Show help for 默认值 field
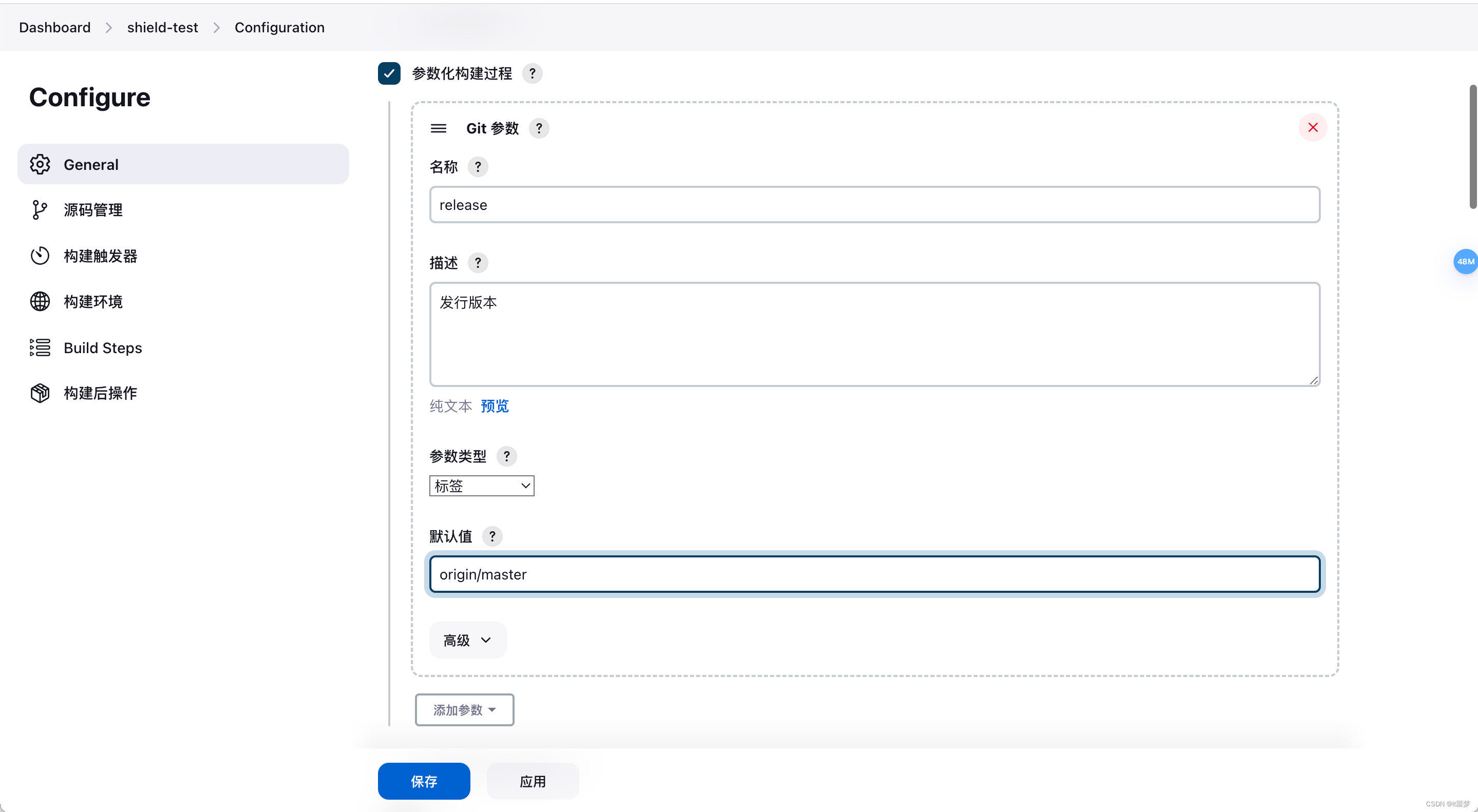The width and height of the screenshot is (1478, 812). [x=492, y=536]
